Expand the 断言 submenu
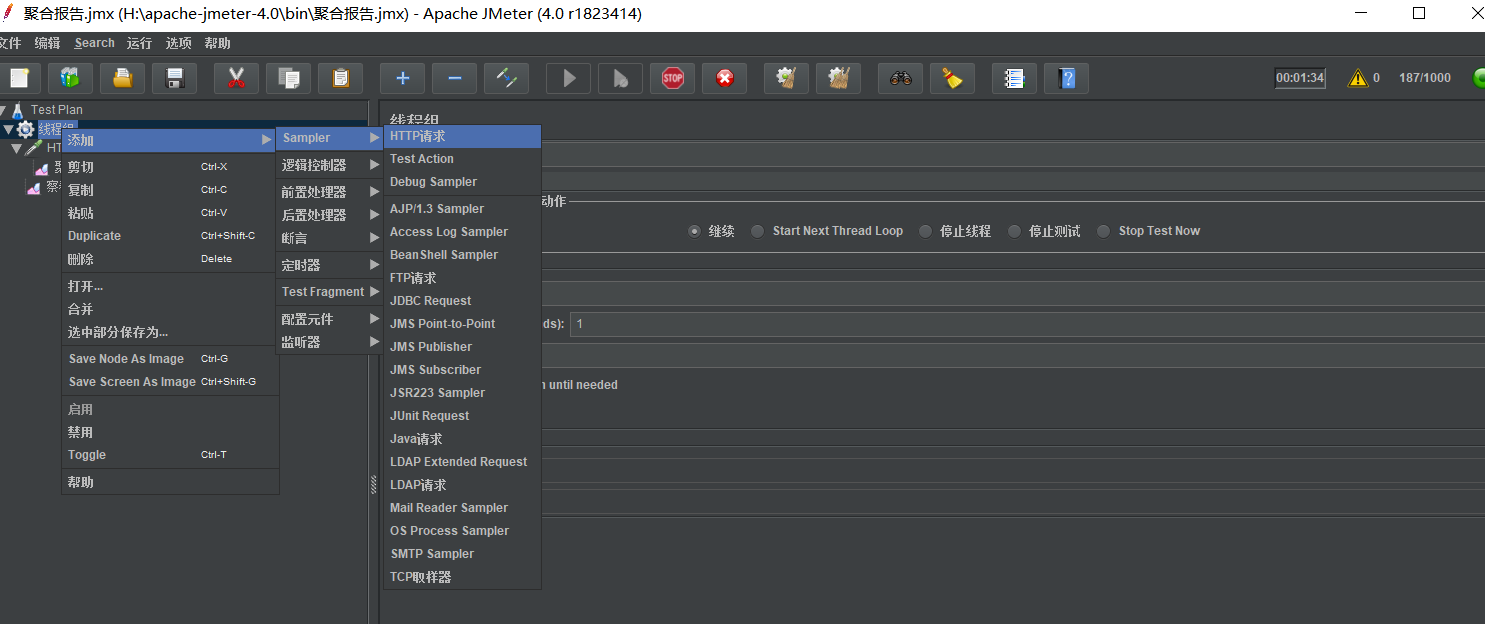 pos(329,238)
